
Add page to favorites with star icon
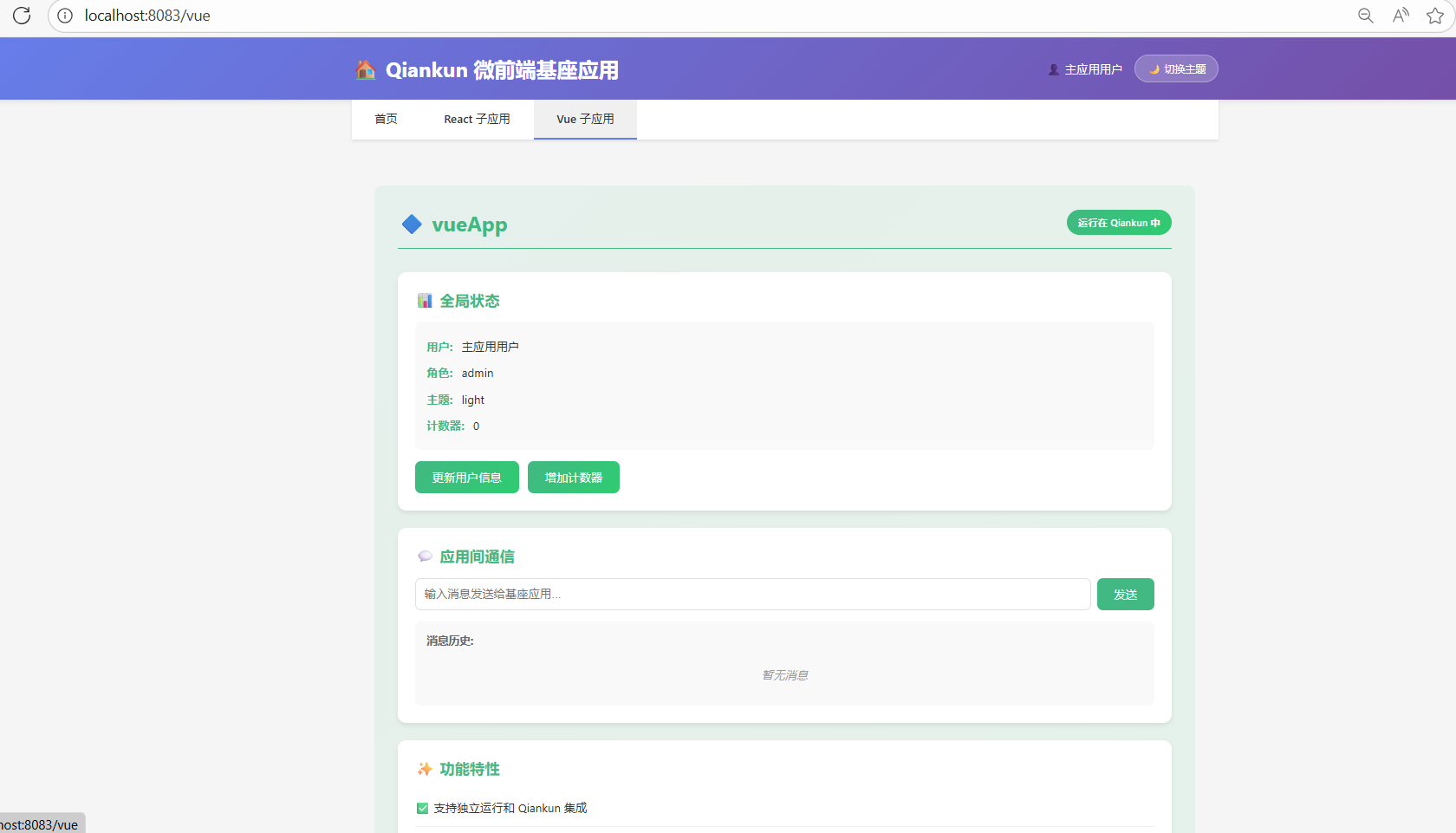pyautogui.click(x=1435, y=16)
